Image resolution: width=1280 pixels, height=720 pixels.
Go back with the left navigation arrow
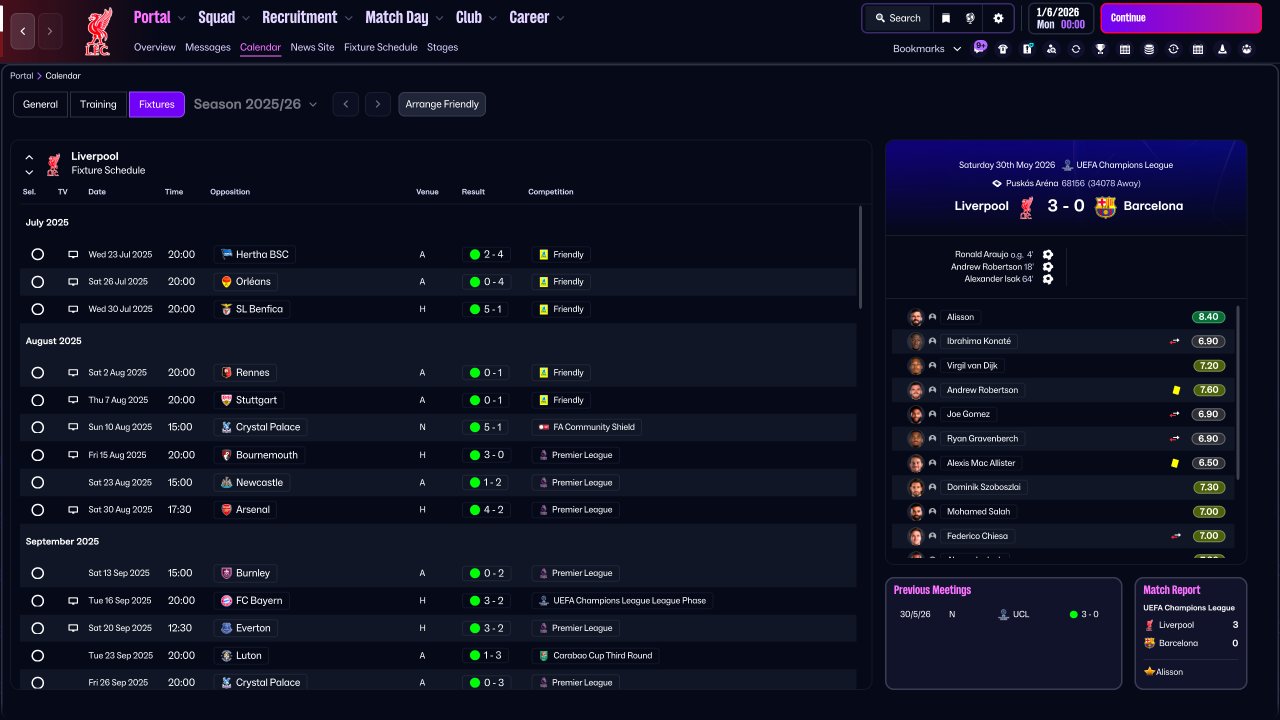tap(23, 31)
